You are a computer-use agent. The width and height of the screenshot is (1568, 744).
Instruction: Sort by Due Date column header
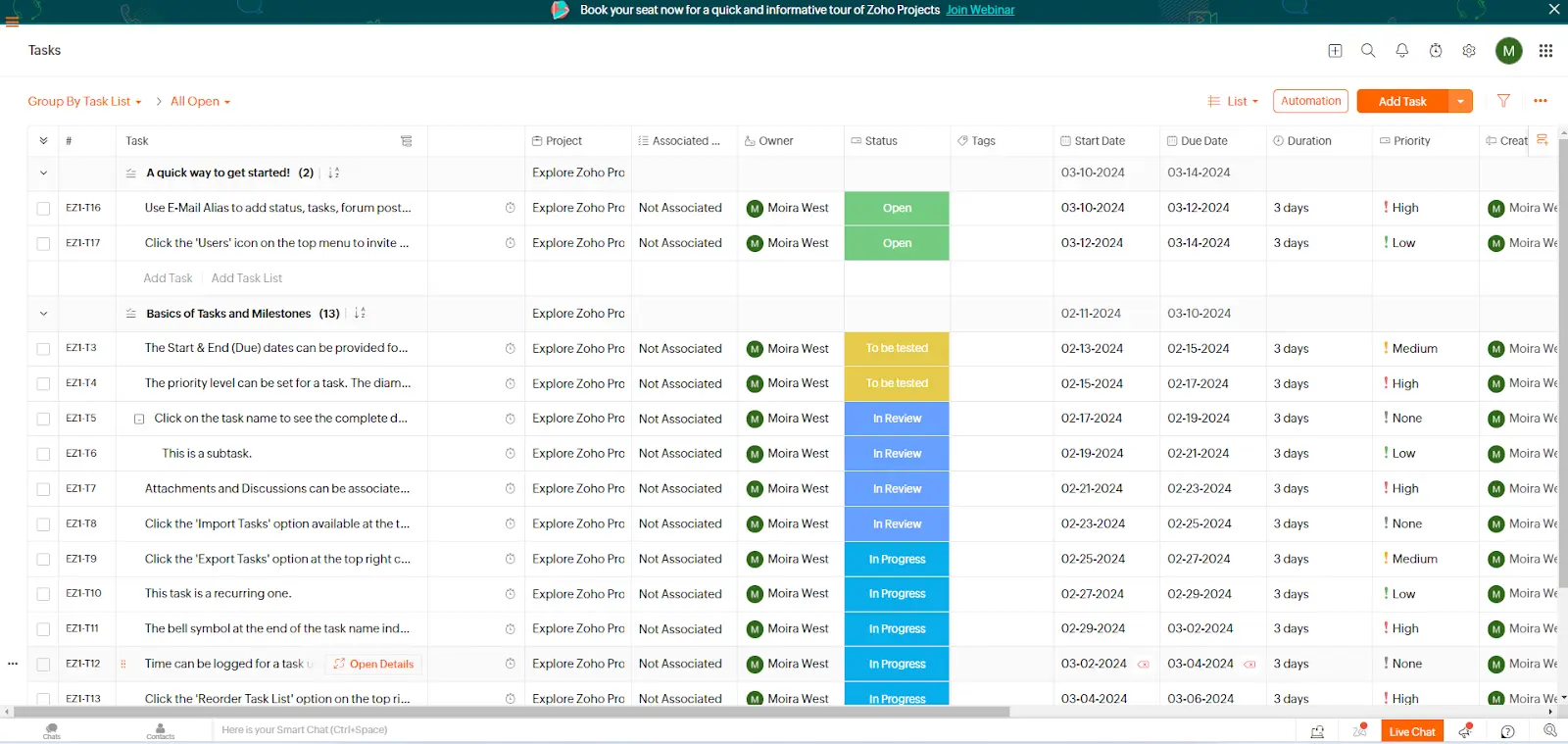pos(1197,141)
